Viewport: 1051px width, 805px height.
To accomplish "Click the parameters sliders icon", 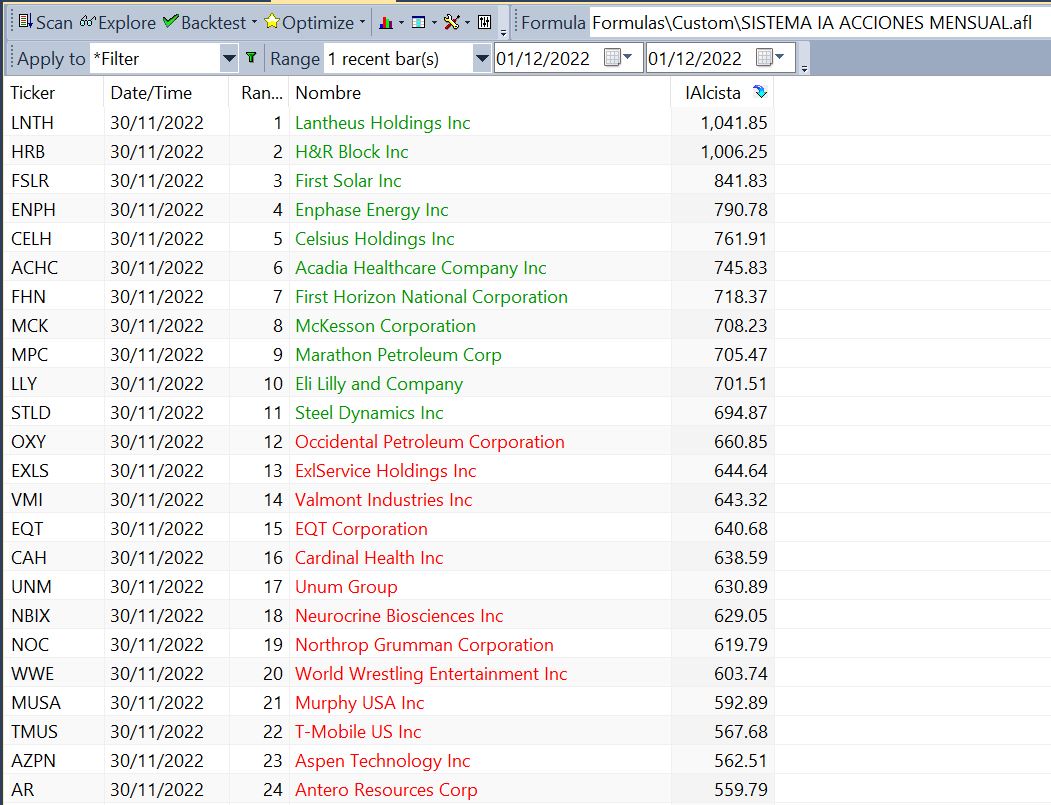I will point(485,22).
